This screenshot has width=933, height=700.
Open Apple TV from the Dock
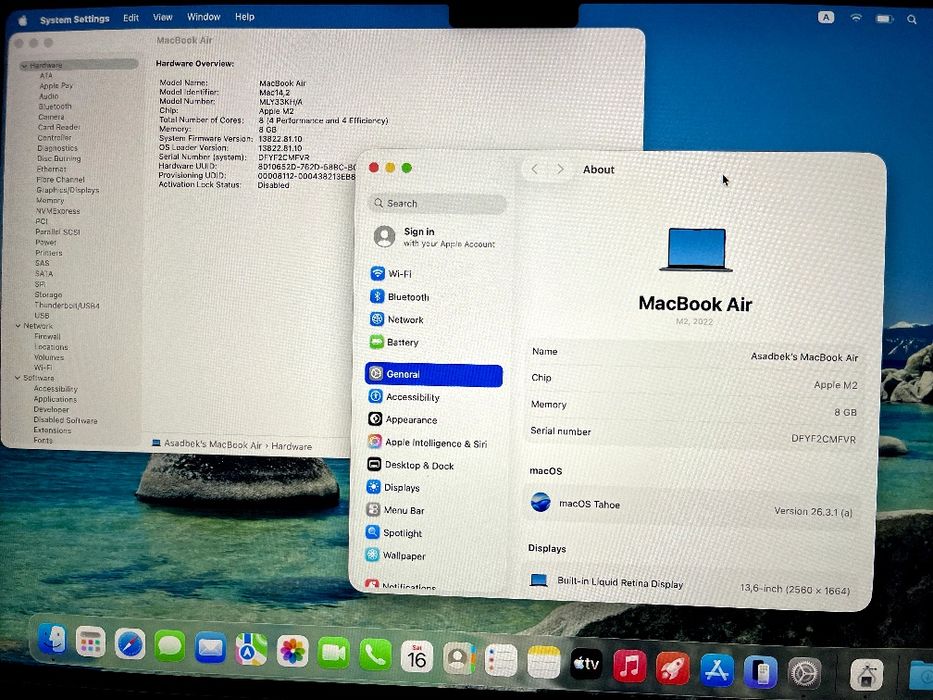point(586,664)
